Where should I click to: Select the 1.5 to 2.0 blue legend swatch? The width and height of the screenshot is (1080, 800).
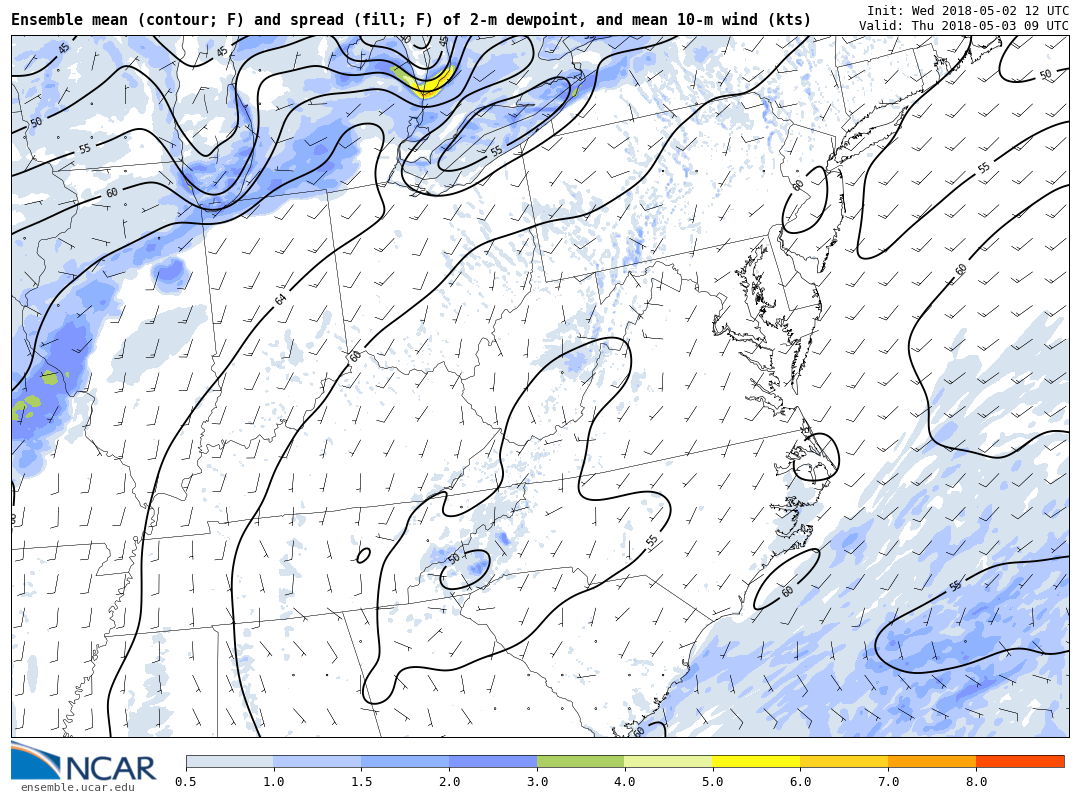coord(406,761)
